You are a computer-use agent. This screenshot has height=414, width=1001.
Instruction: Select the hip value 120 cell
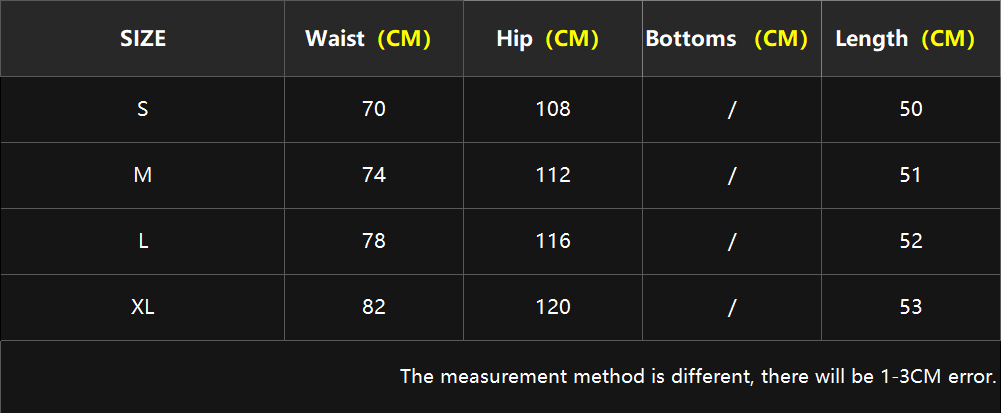pyautogui.click(x=553, y=307)
